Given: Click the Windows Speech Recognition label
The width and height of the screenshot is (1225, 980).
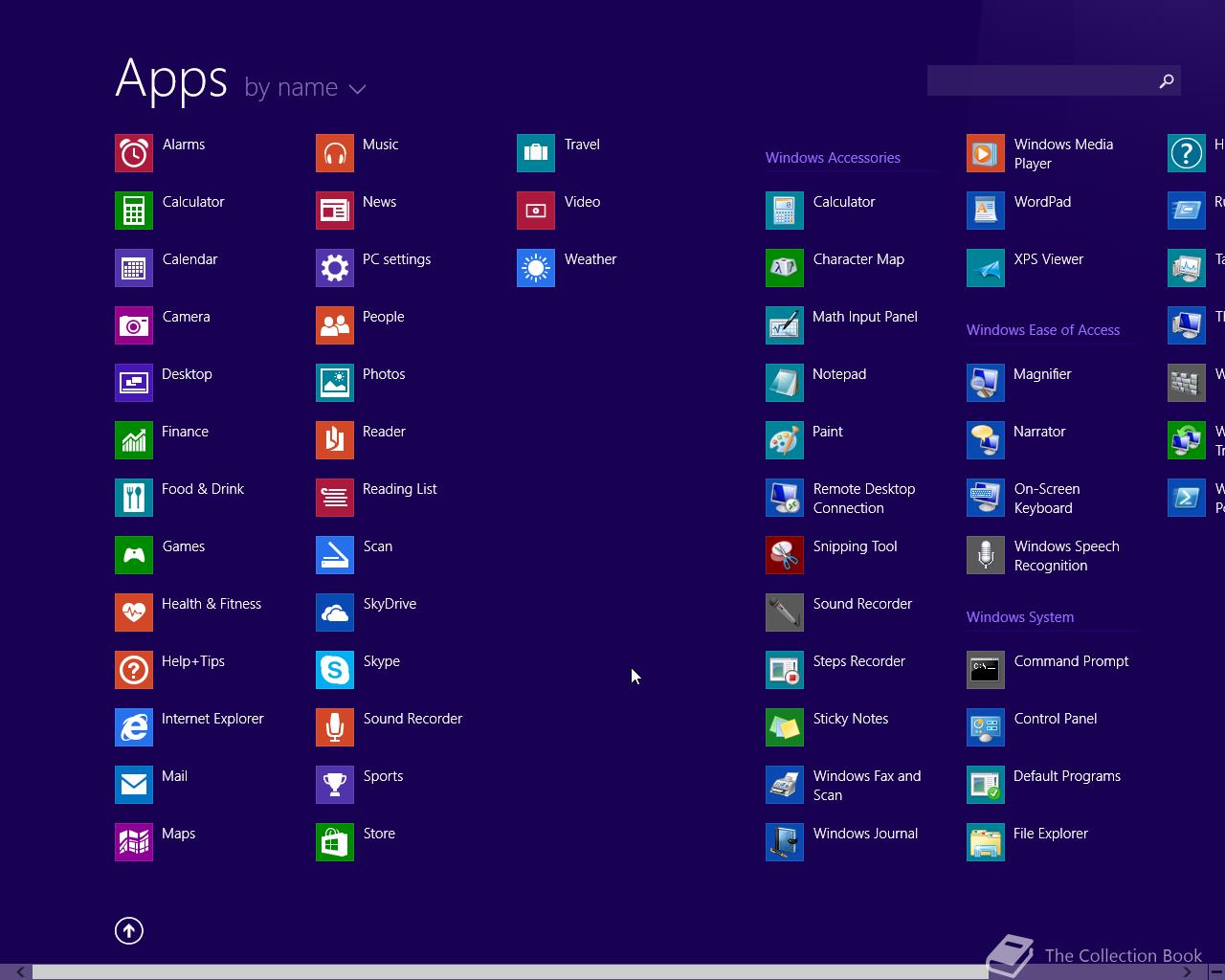Looking at the screenshot, I should (1066, 556).
